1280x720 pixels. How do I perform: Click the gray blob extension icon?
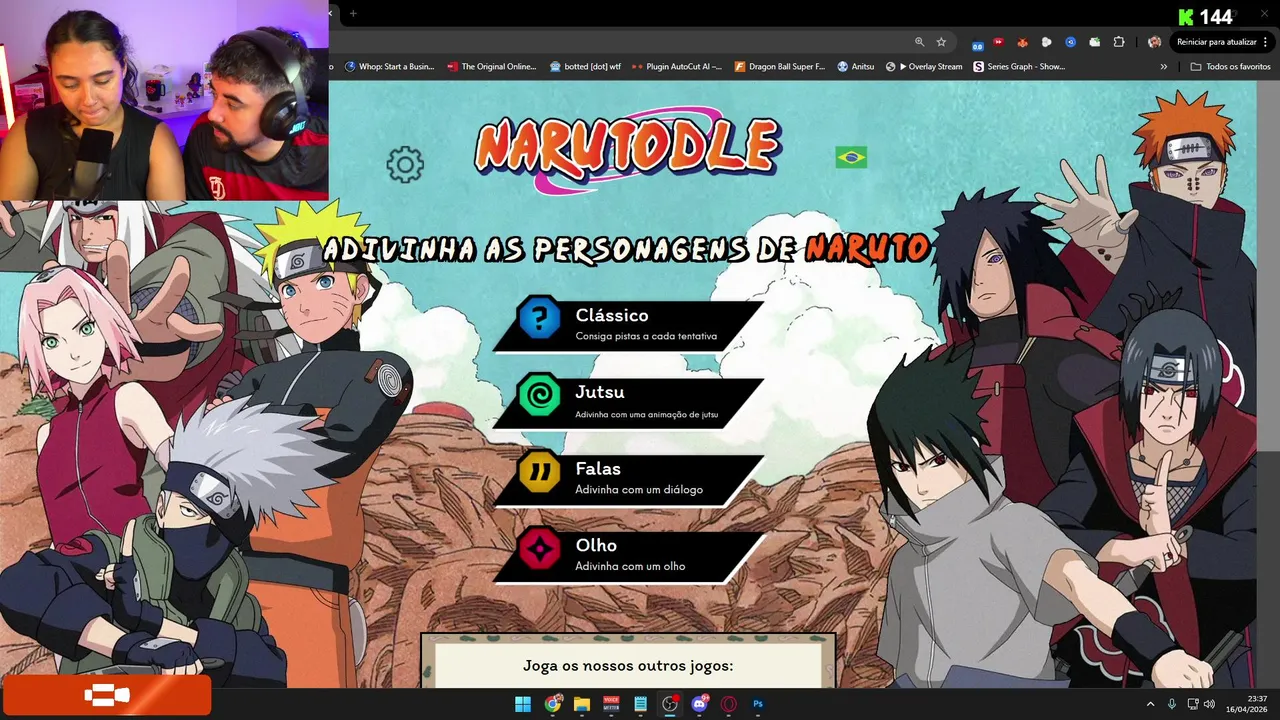pos(1046,42)
